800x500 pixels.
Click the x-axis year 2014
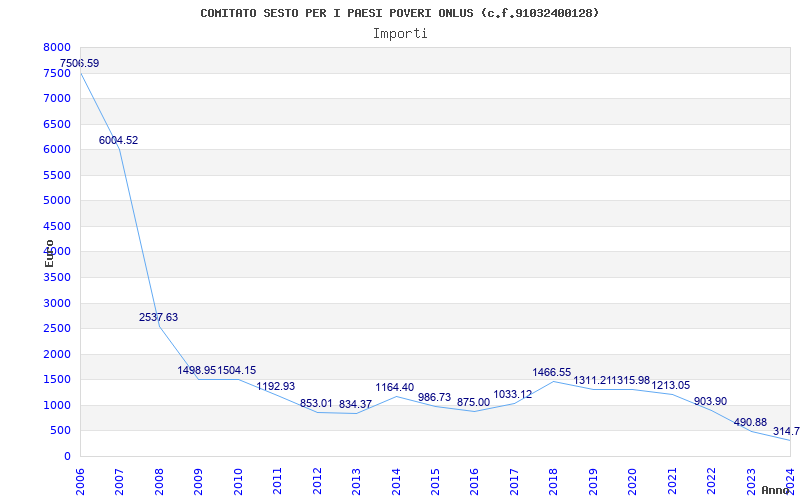pos(395,482)
